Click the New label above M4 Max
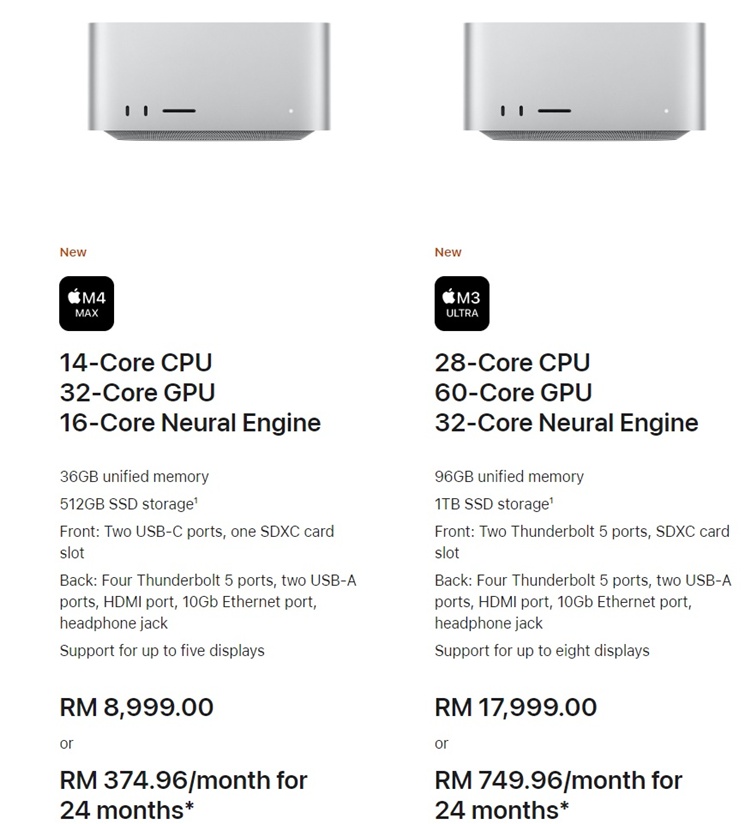750x824 pixels. pyautogui.click(x=73, y=252)
